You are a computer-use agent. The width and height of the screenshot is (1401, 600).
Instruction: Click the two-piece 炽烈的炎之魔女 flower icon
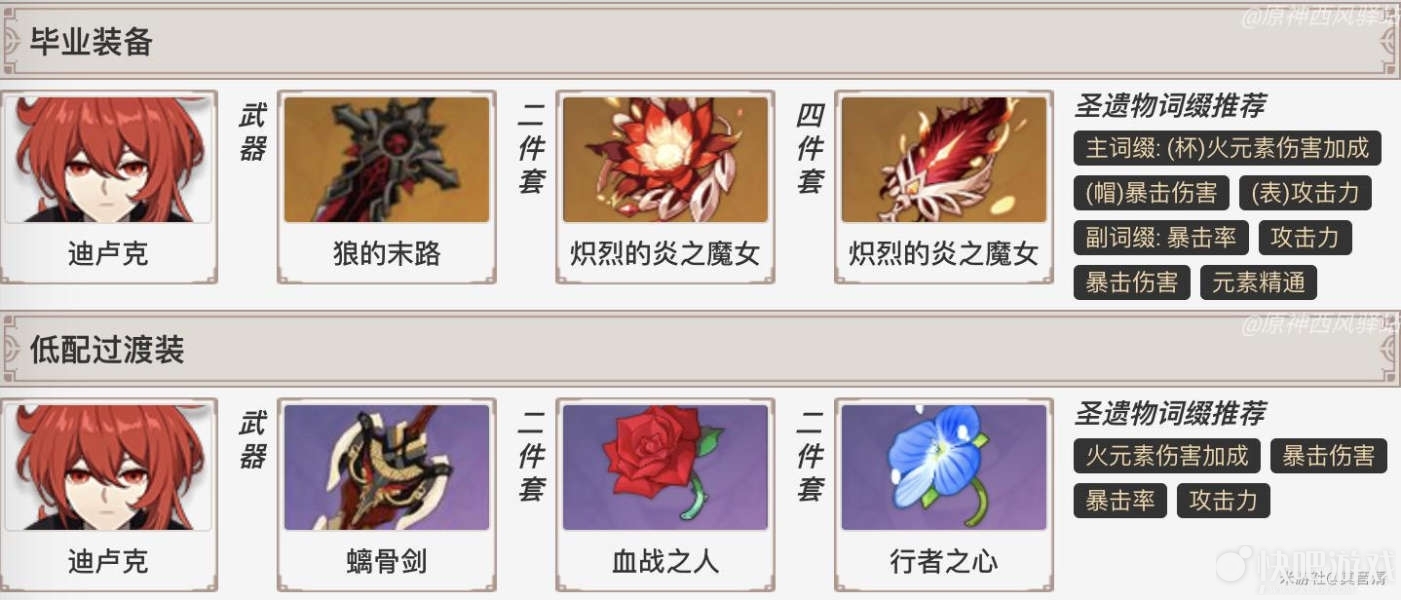665,160
